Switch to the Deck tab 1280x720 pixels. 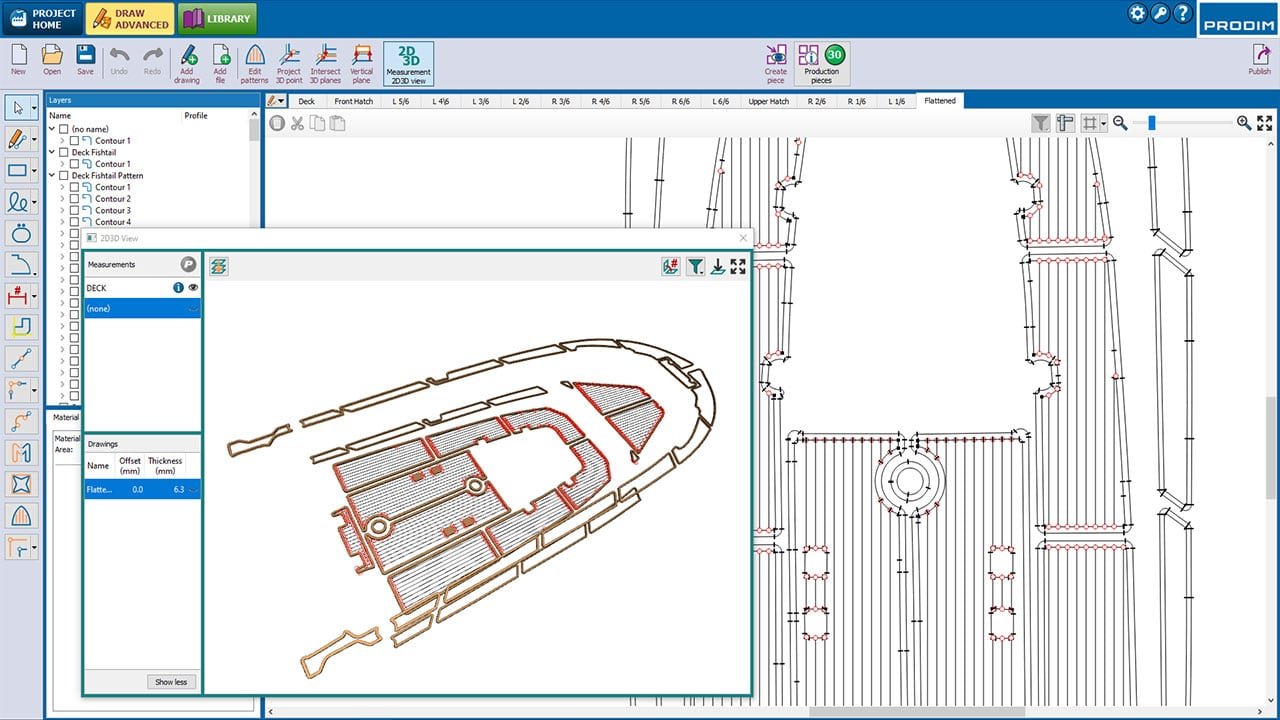pyautogui.click(x=306, y=101)
